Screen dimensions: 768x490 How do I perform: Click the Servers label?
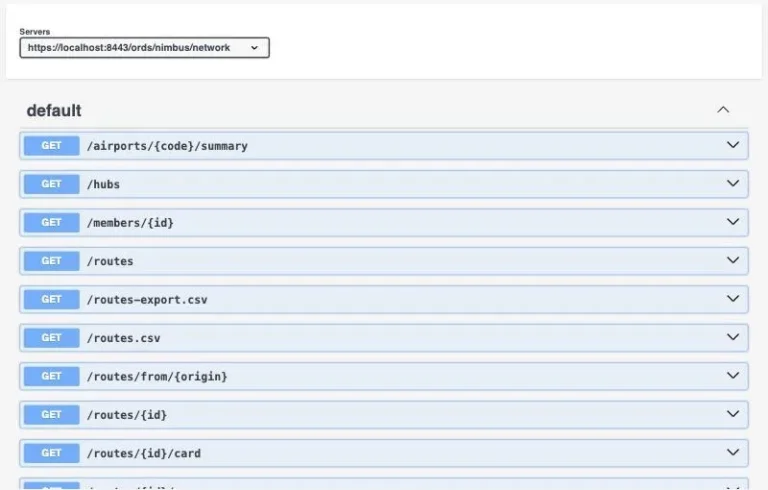[x=35, y=31]
